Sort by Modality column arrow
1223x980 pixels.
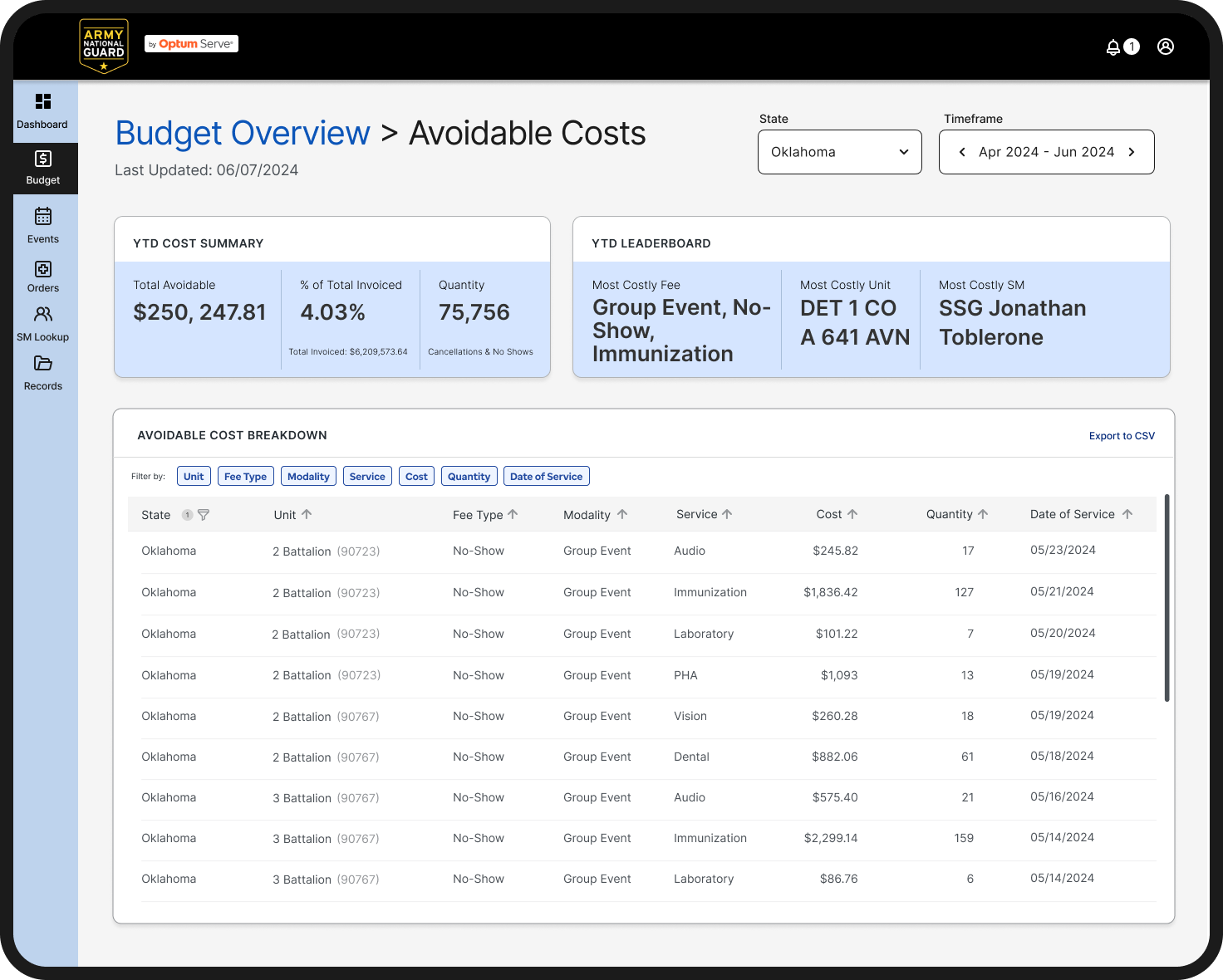(622, 514)
